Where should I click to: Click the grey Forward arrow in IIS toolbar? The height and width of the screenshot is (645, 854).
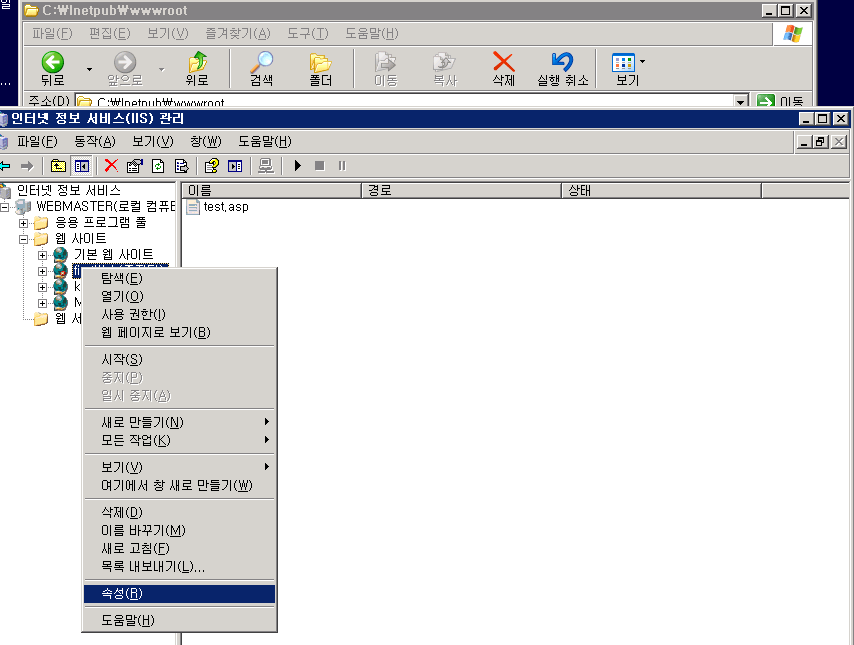[27, 166]
